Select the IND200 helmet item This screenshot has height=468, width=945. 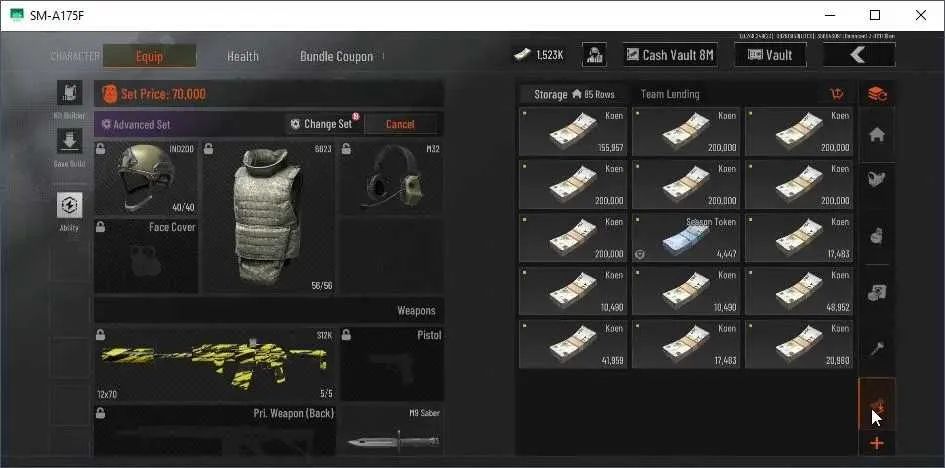(146, 179)
